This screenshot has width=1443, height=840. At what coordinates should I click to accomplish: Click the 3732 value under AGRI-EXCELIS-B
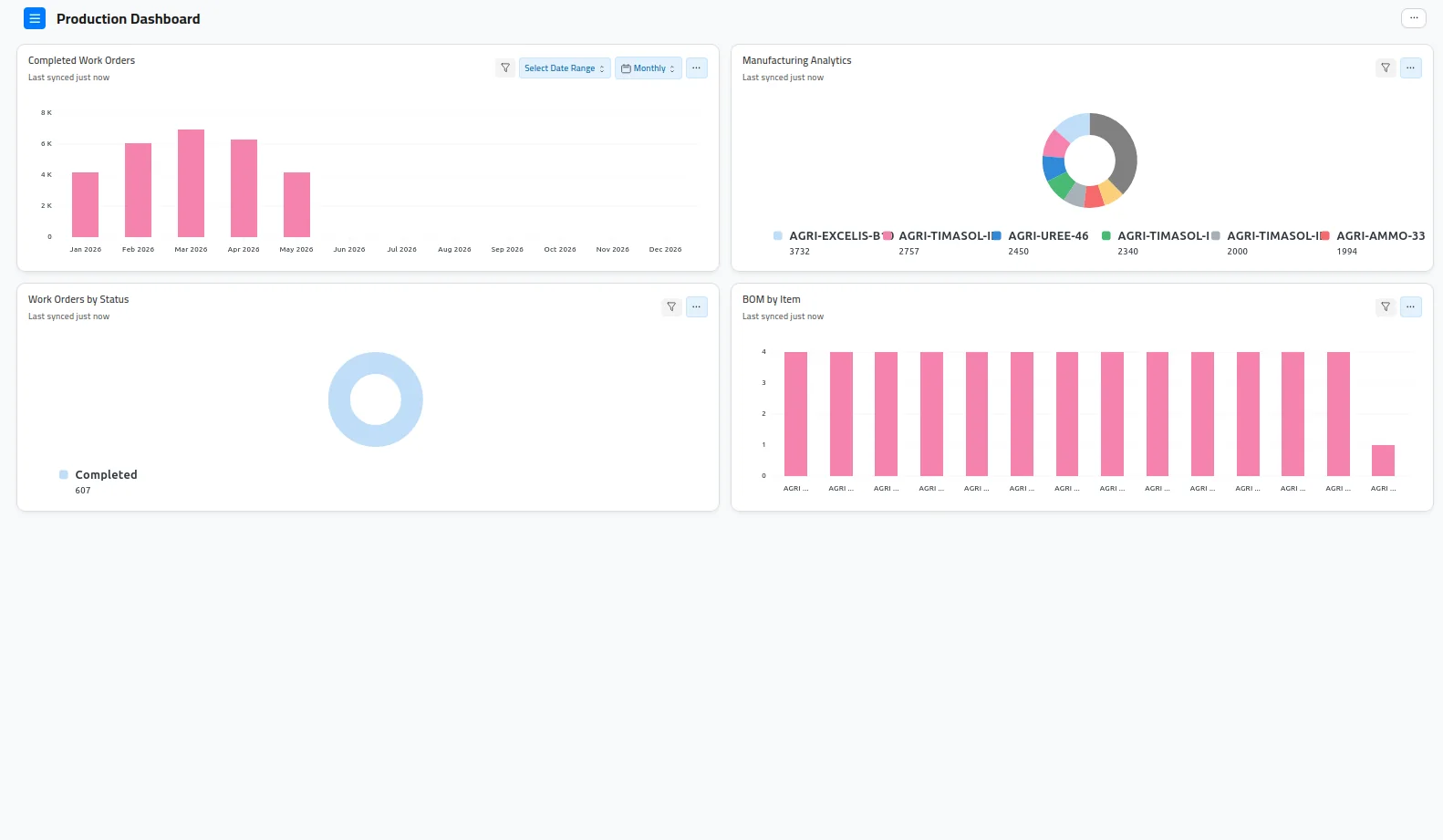pos(800,252)
